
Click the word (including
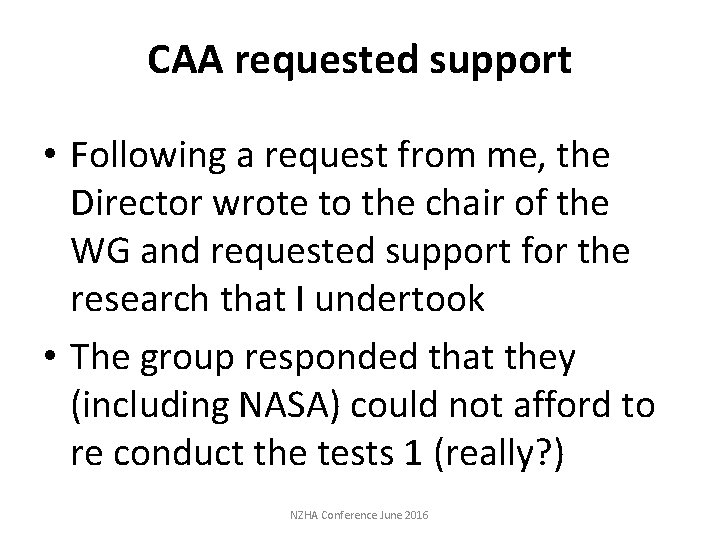coord(150,406)
